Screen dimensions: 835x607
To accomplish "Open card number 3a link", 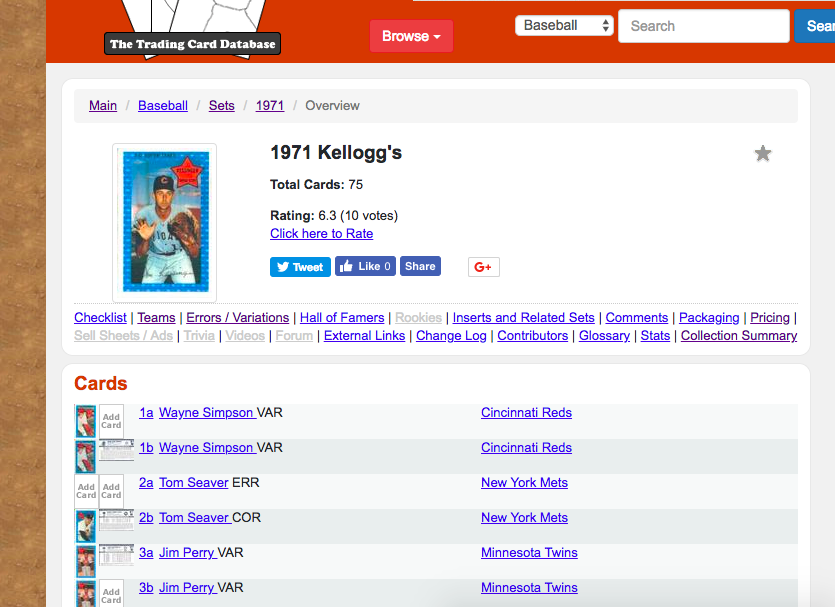I will pyautogui.click(x=146, y=553).
